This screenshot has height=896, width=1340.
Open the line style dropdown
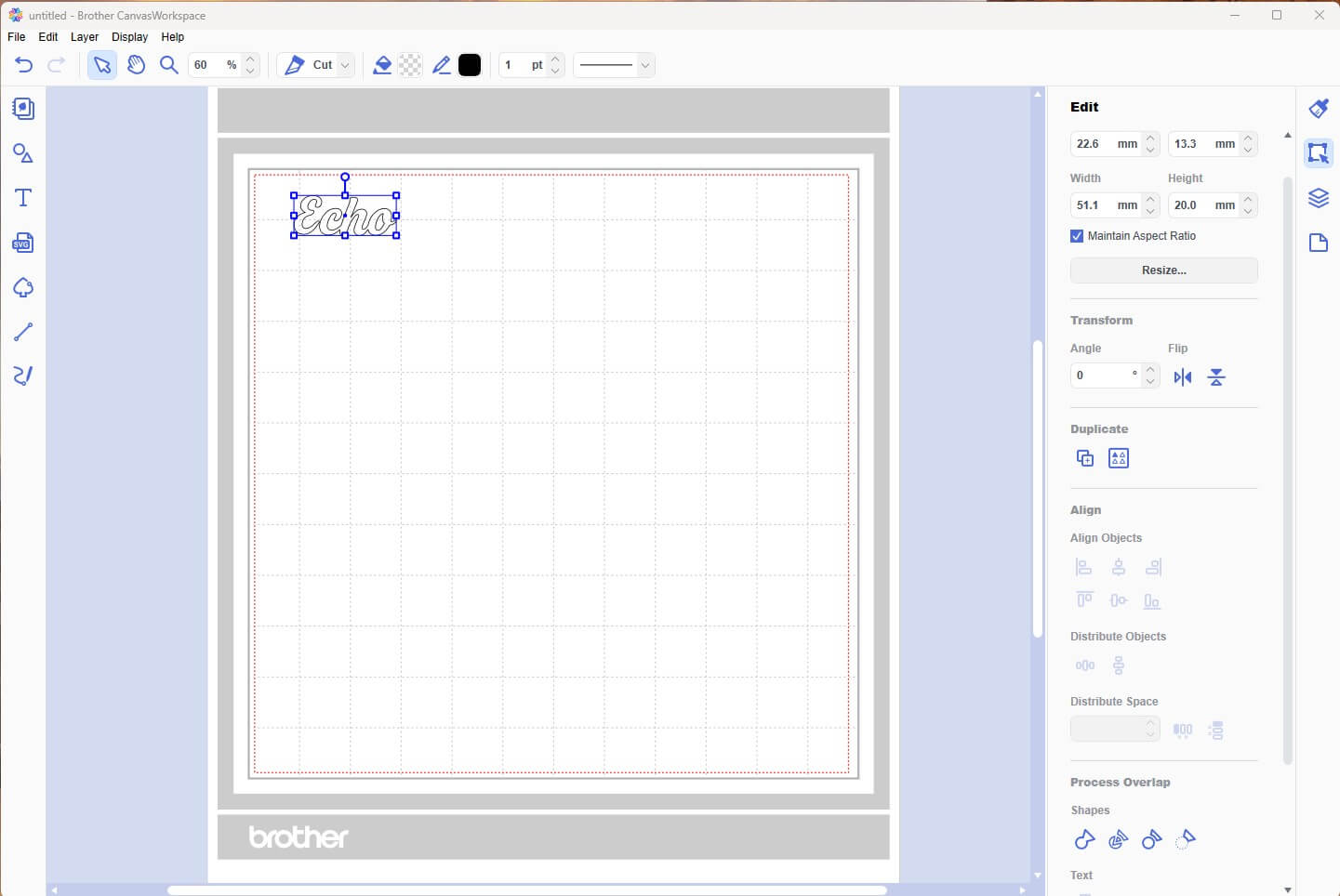coord(644,65)
